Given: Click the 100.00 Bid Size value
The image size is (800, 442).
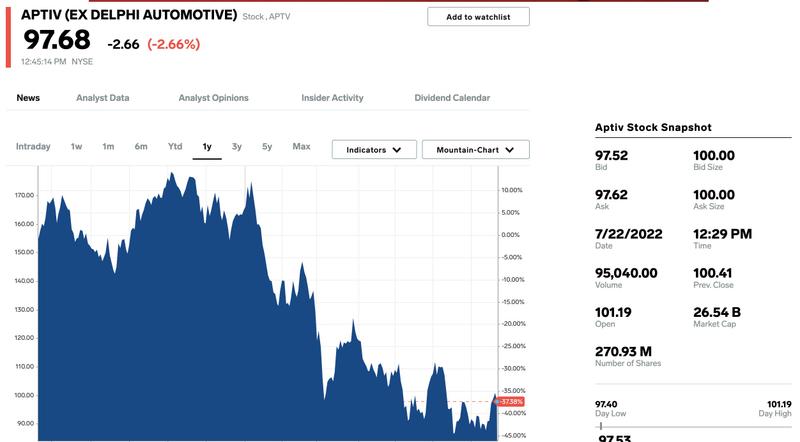Looking at the screenshot, I should pyautogui.click(x=714, y=155).
